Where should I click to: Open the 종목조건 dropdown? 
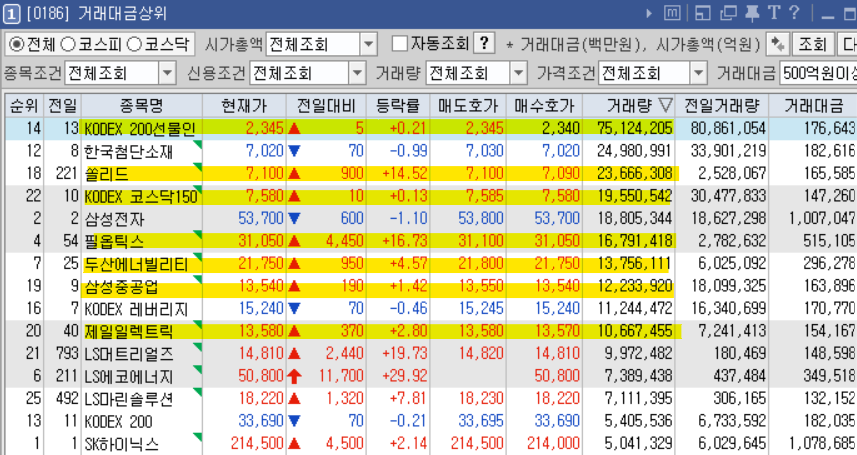coord(167,73)
